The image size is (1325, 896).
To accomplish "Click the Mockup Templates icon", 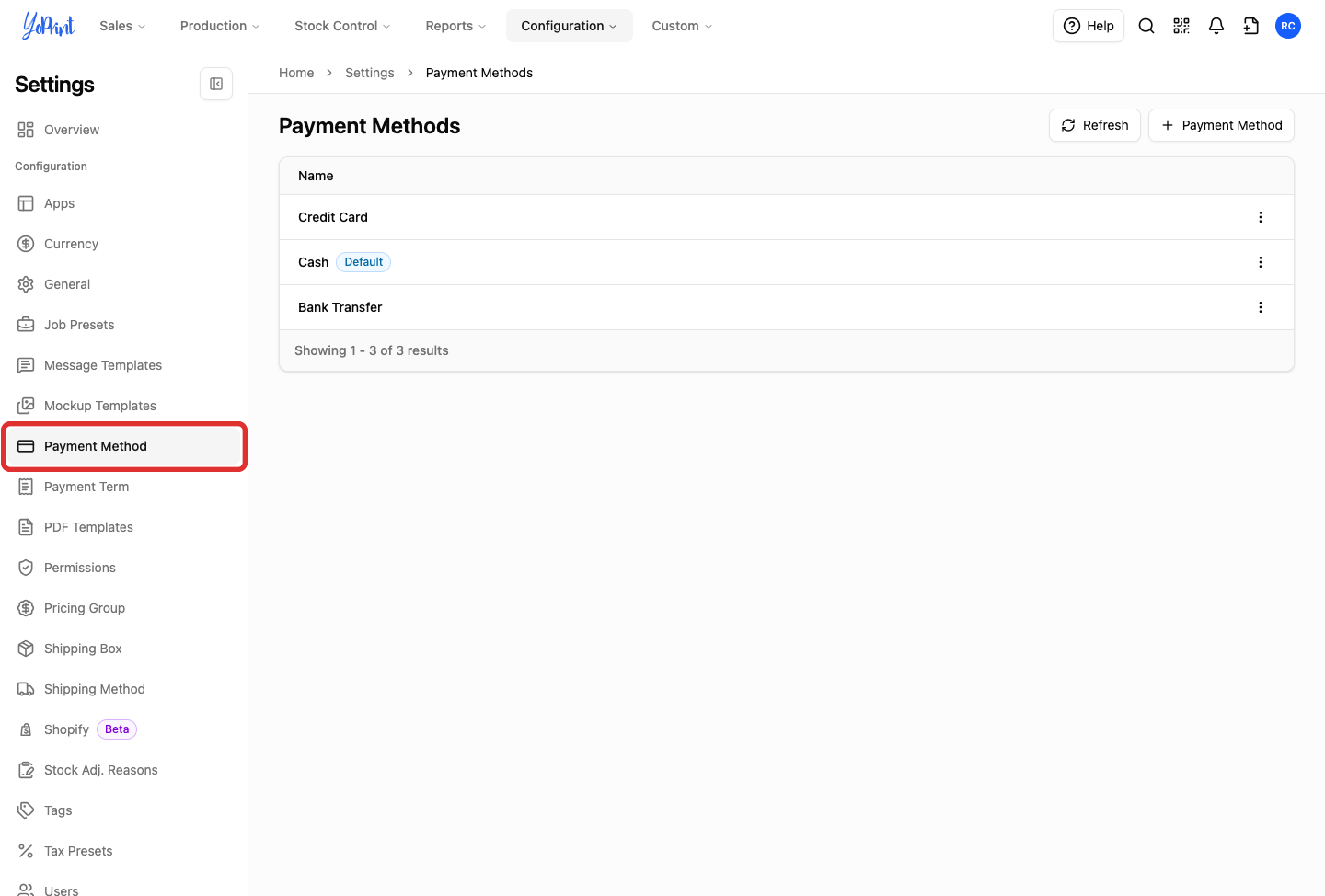I will pyautogui.click(x=26, y=406).
